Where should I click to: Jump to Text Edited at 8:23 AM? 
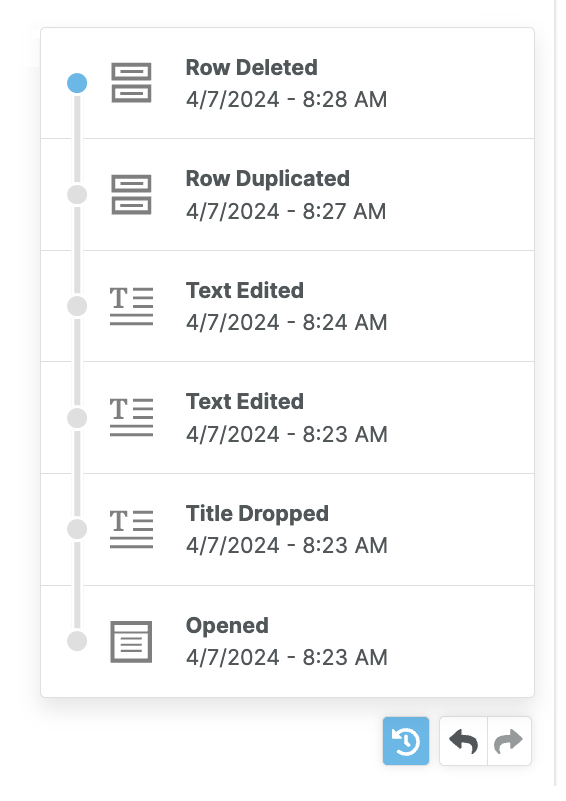click(288, 418)
